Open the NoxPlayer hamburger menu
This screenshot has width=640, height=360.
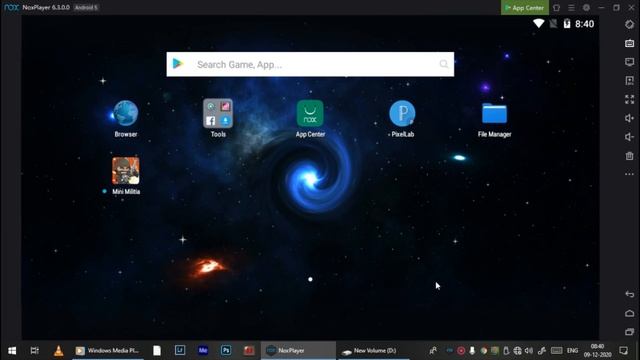[571, 7]
